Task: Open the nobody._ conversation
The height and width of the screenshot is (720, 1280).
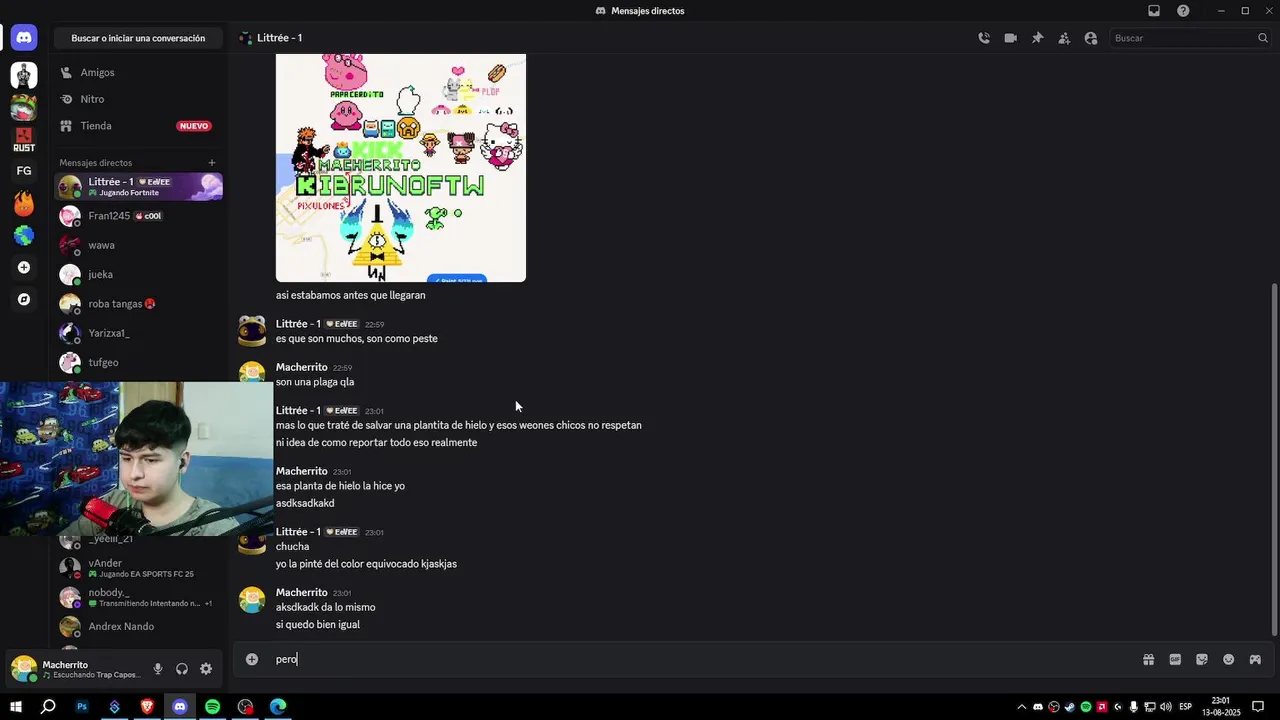Action: tap(139, 597)
